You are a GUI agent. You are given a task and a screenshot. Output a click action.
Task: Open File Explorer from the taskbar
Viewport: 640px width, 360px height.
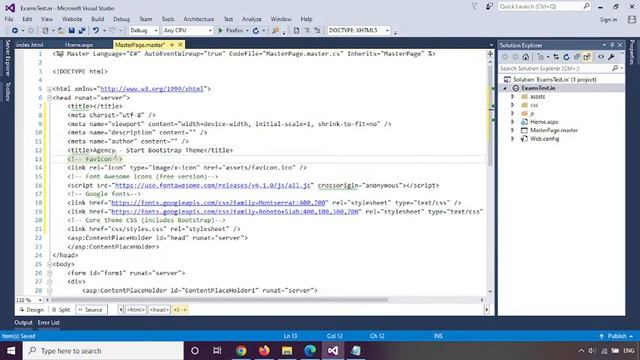(287, 351)
